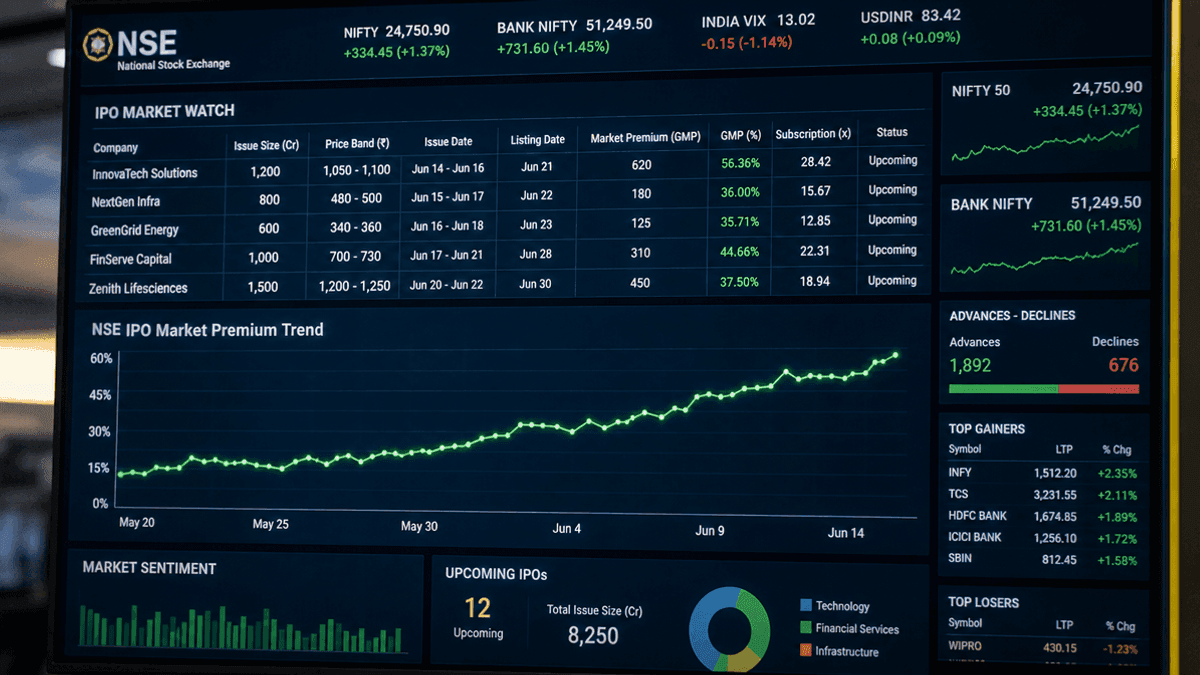Click the Jun 15 - Jun 17 issue date
1200x675 pixels.
448,197
